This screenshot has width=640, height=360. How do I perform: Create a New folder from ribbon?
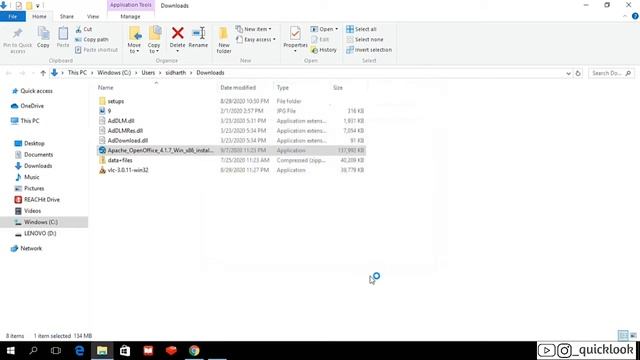coord(224,40)
